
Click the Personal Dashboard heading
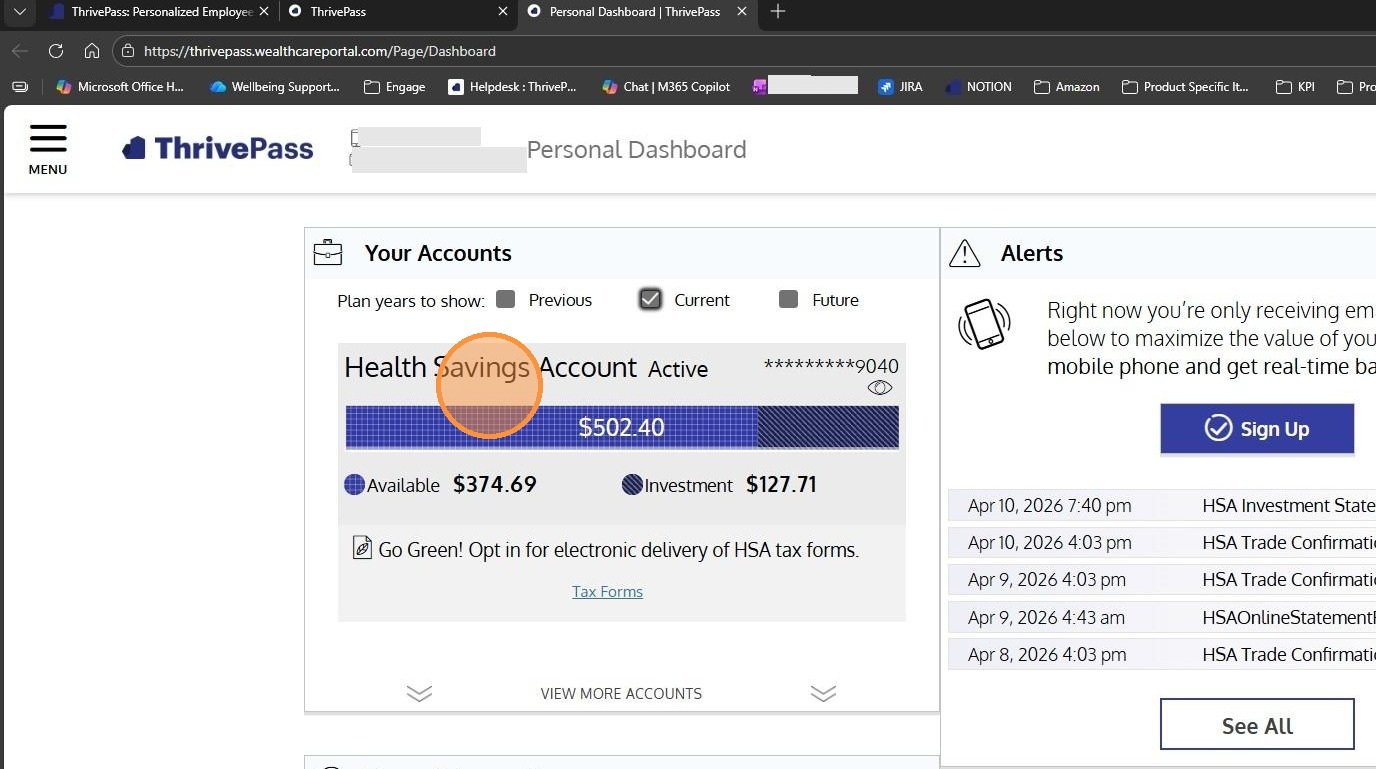tap(636, 149)
